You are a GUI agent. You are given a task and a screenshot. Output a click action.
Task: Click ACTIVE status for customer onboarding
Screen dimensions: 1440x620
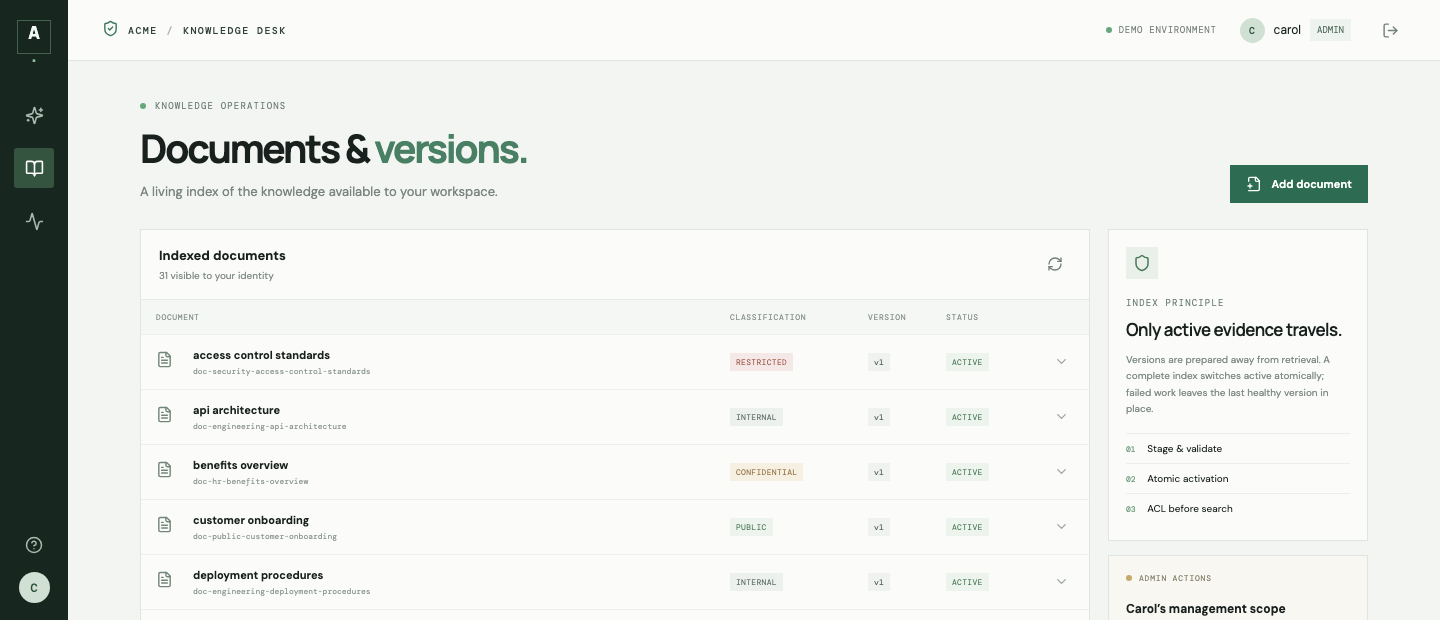(x=967, y=527)
